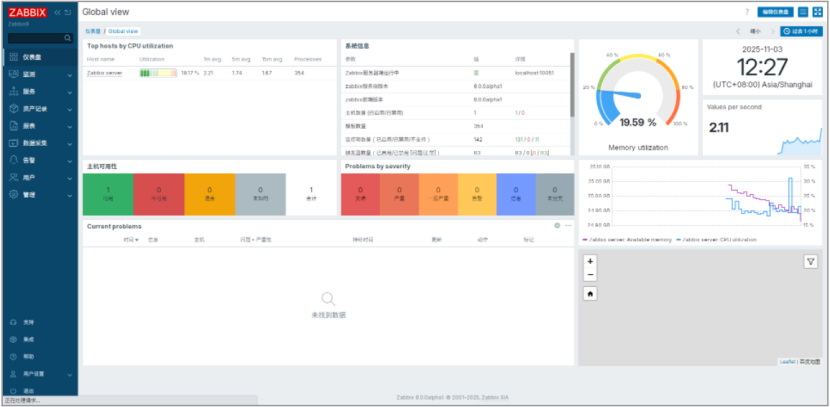Click the sidebar search magnifier icon
The image size is (830, 407).
click(68, 39)
